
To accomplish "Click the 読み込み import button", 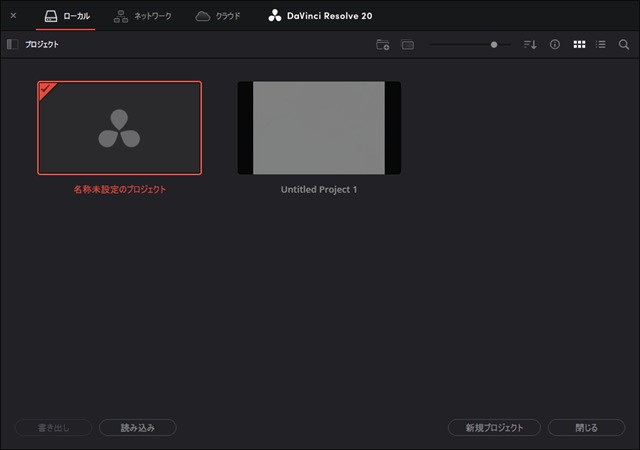I will coord(138,428).
